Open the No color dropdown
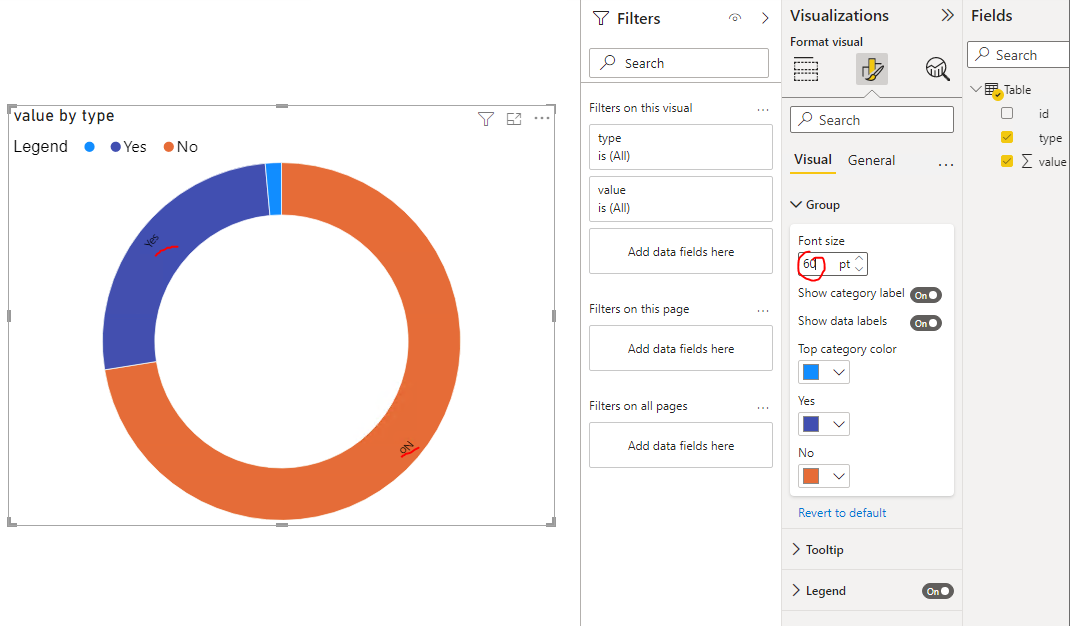Screen dimensions: 1070x626 pos(824,476)
